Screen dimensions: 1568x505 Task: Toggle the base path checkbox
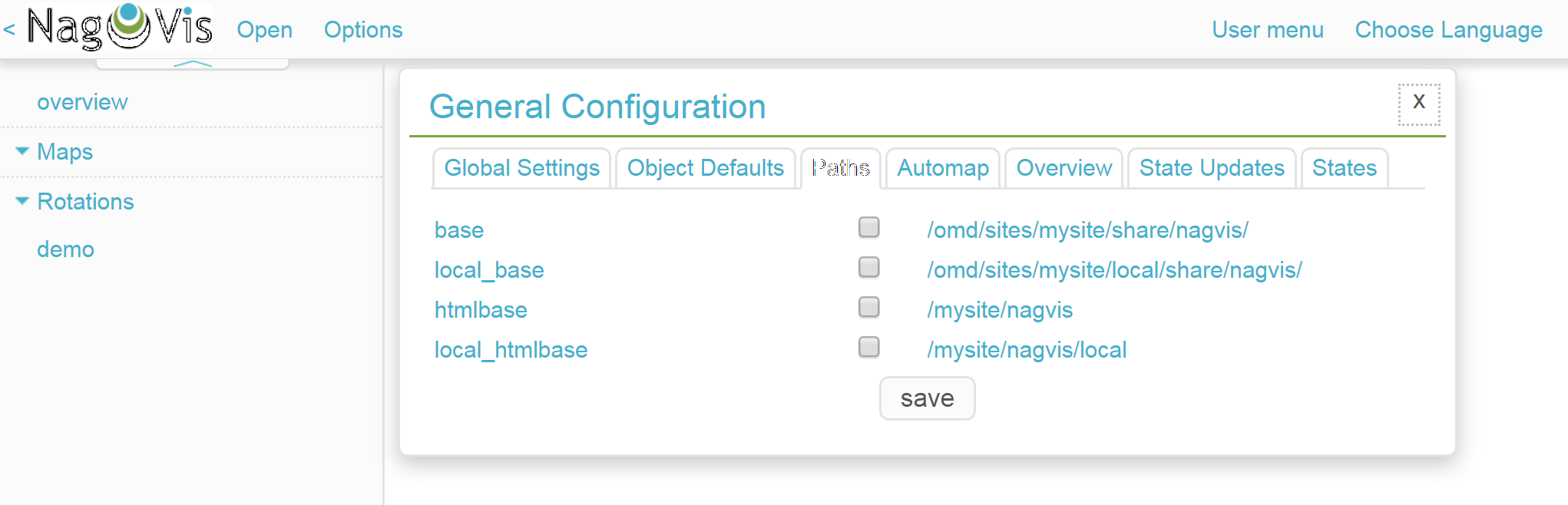868,228
